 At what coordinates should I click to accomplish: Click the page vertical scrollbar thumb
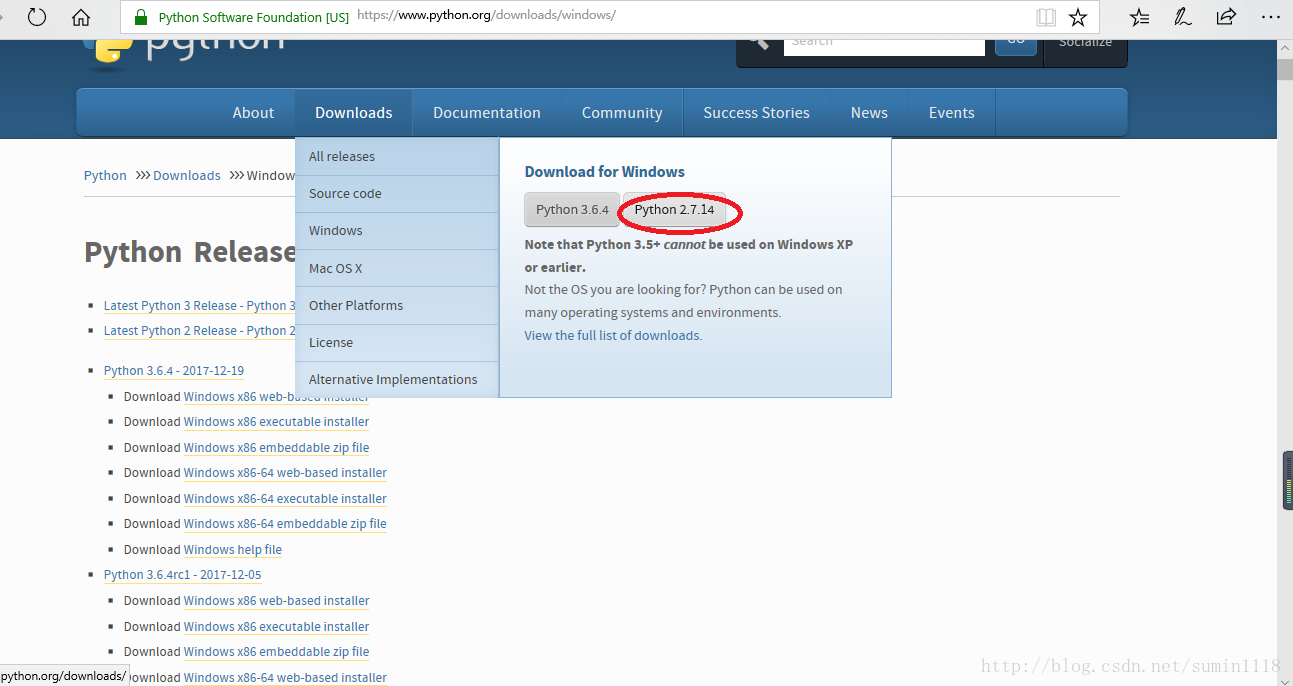1284,69
